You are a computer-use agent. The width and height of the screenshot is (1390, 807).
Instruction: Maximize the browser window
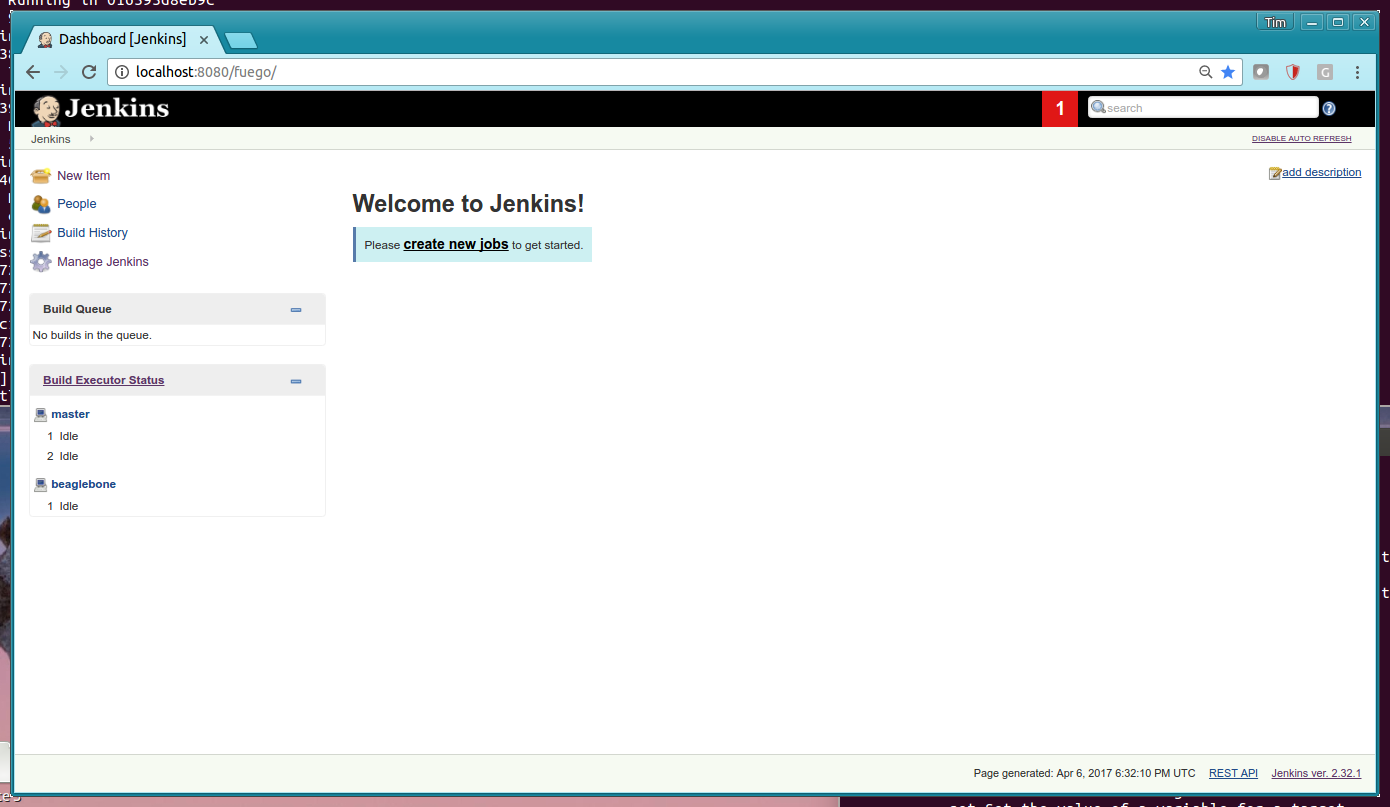[1337, 22]
